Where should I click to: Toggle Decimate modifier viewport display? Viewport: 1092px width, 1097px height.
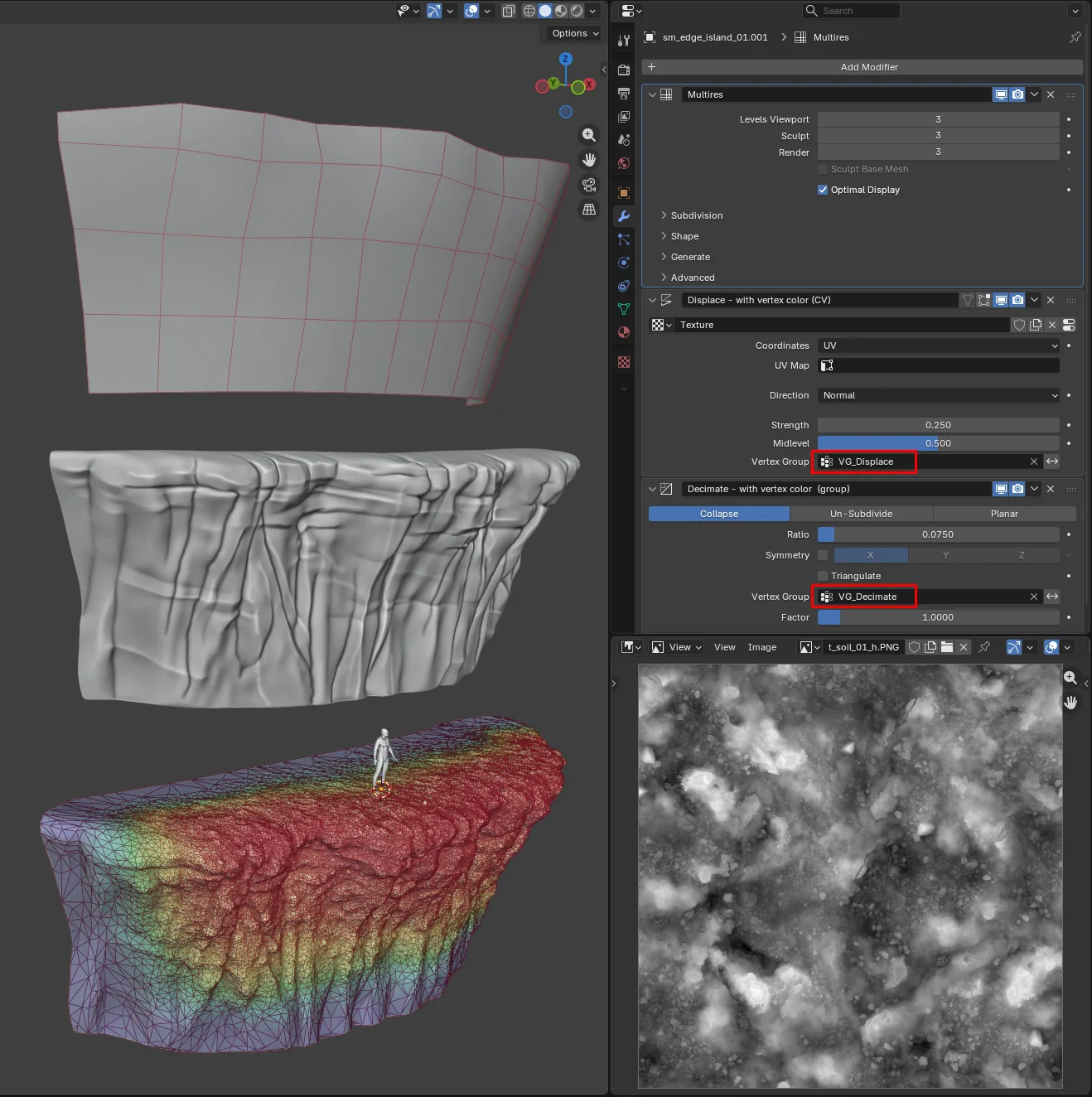1001,489
